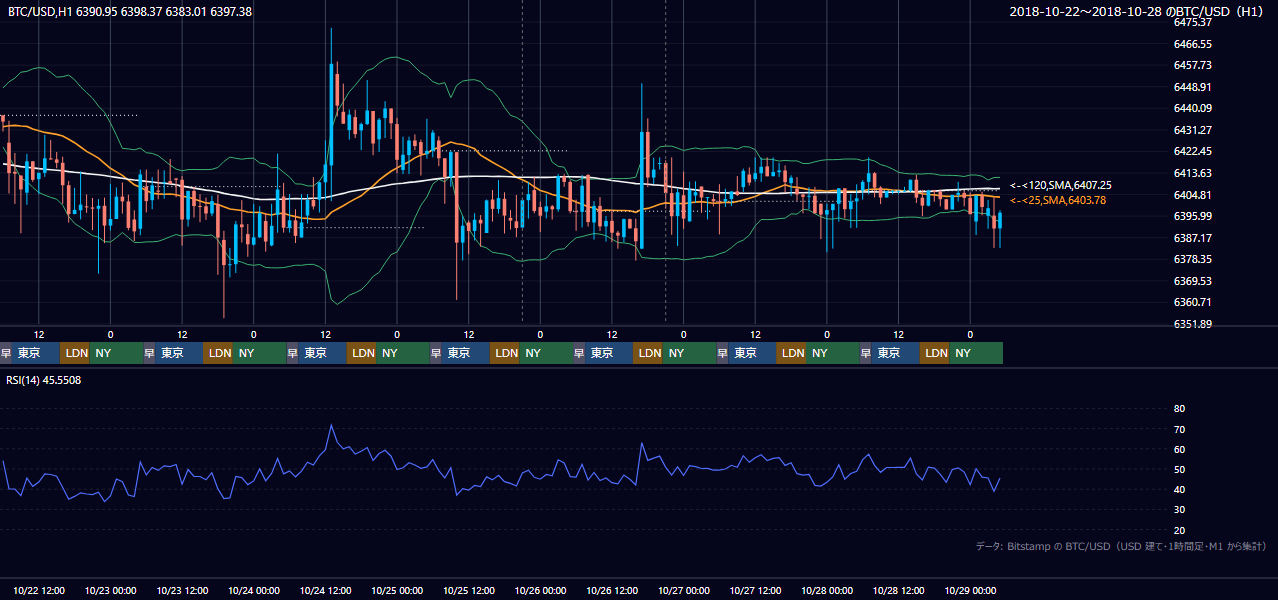The width and height of the screenshot is (1278, 600).
Task: Click price axis label 6440.09
Action: point(1193,109)
